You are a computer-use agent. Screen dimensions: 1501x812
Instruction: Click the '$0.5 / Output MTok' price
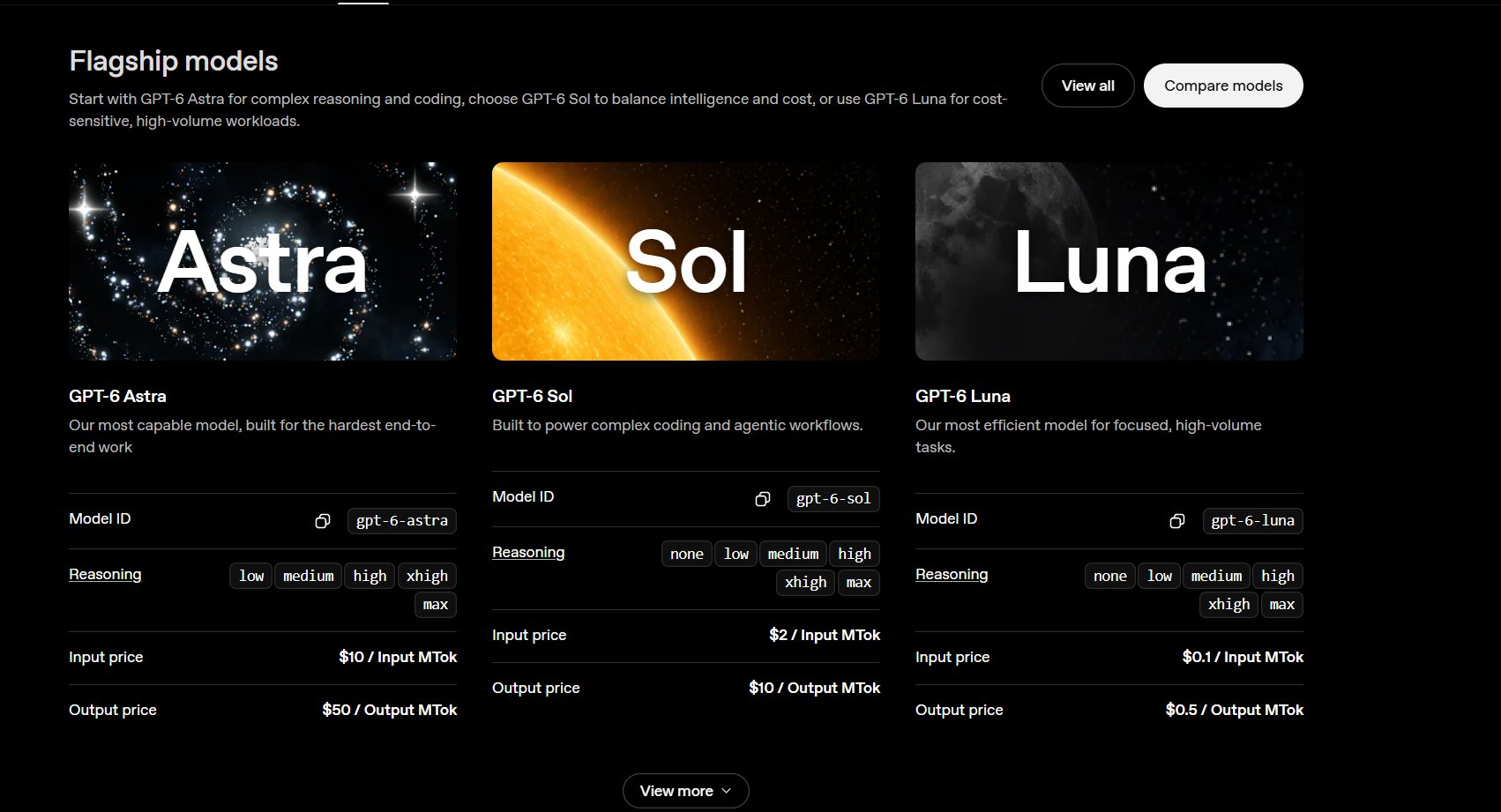pos(1235,710)
